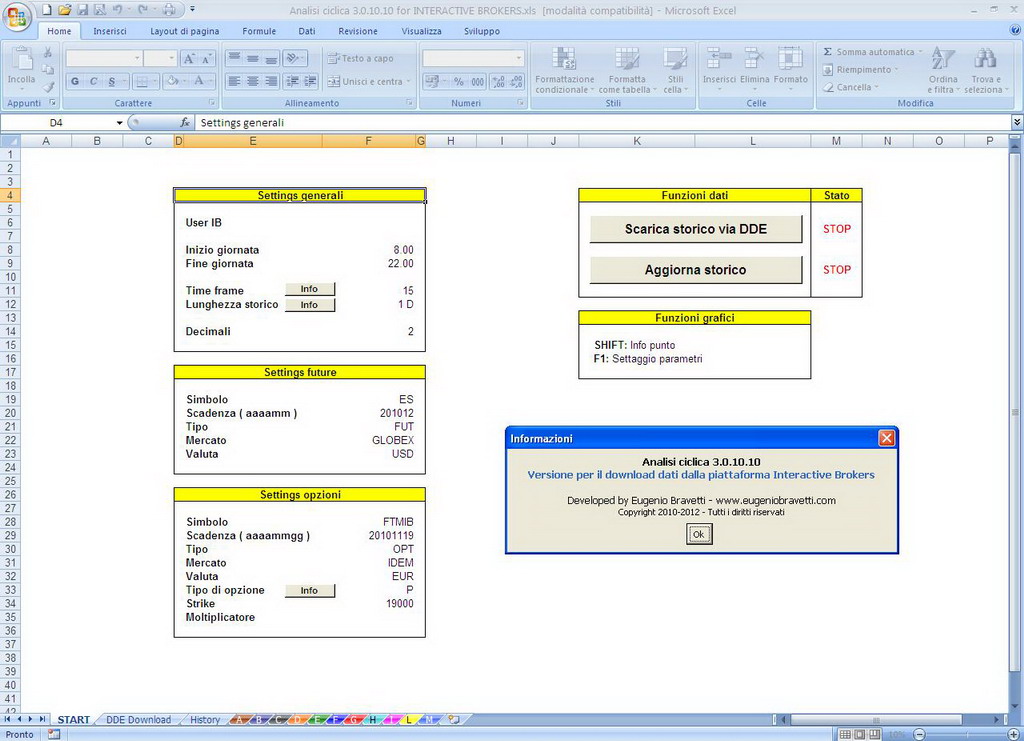Click the zoom out minus button
The image size is (1024, 741).
(919, 734)
